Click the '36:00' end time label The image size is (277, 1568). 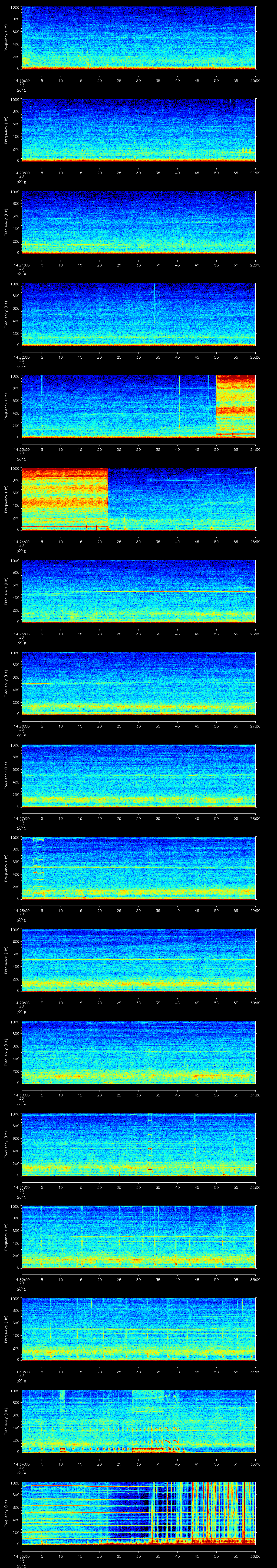click(255, 1556)
